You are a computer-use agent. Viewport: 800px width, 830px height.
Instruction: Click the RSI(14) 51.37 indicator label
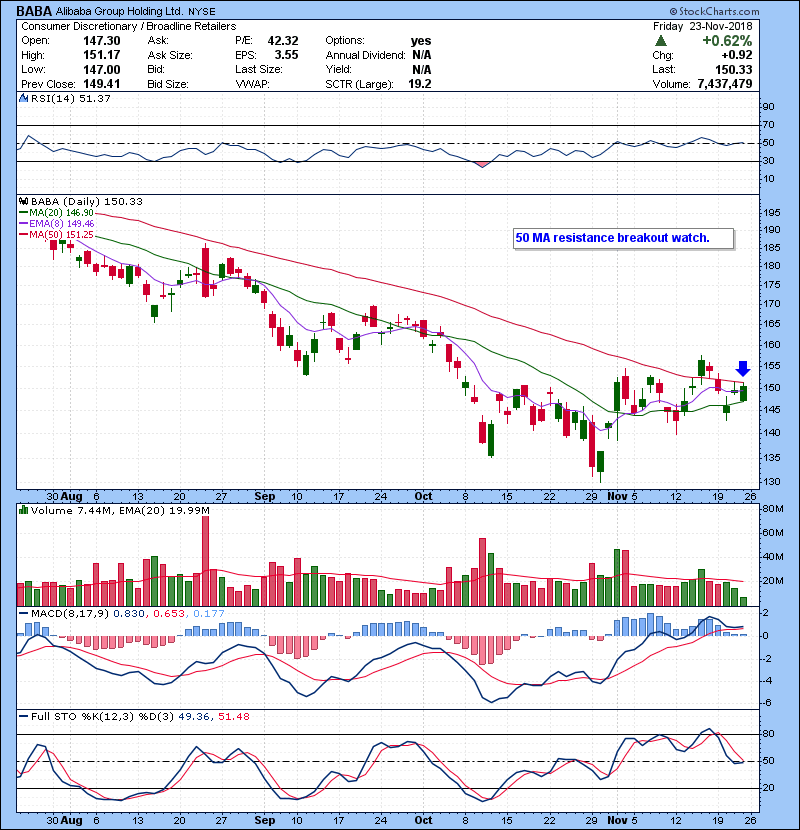point(70,98)
